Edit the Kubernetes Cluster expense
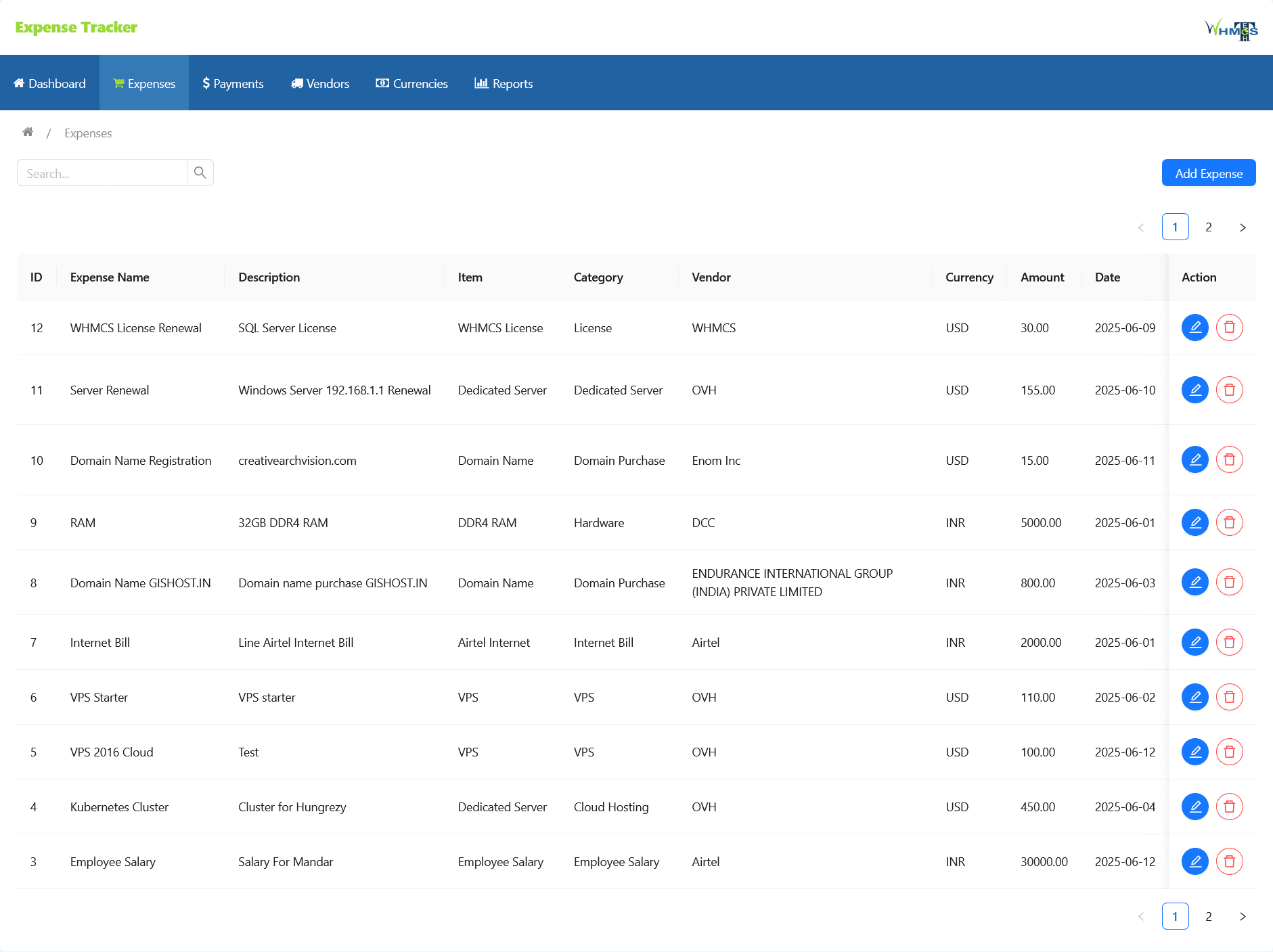The height and width of the screenshot is (952, 1273). tap(1194, 807)
